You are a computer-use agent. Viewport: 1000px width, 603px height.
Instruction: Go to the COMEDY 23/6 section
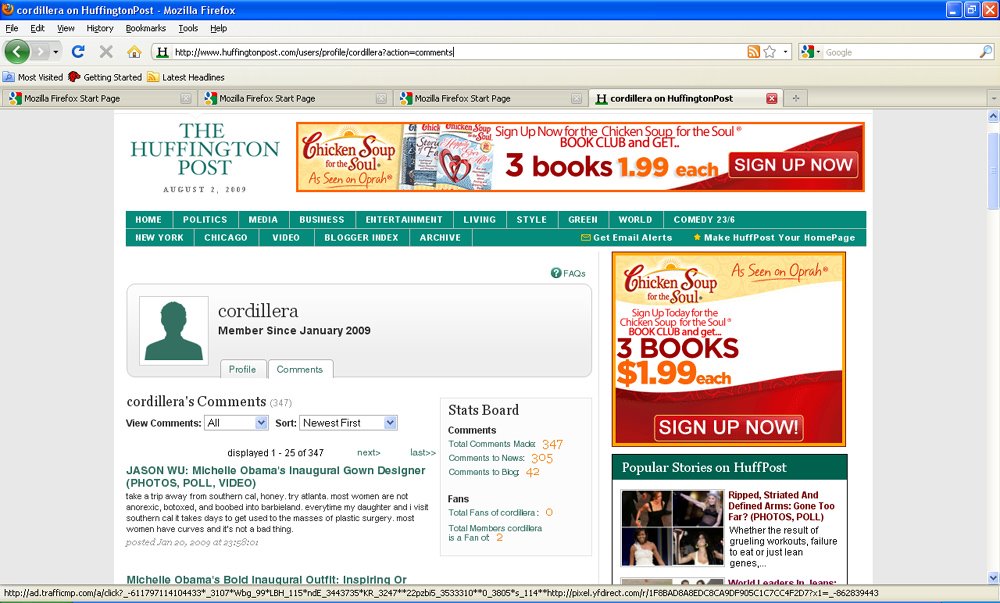tap(704, 219)
